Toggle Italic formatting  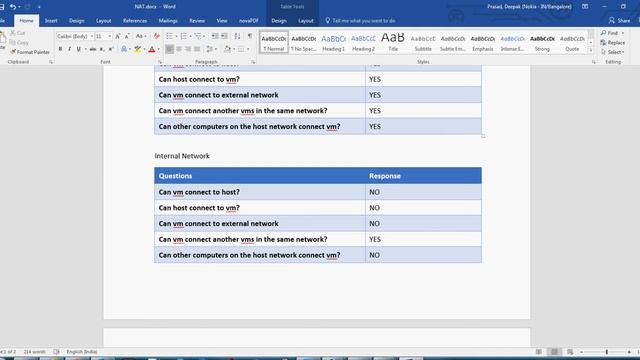point(69,49)
